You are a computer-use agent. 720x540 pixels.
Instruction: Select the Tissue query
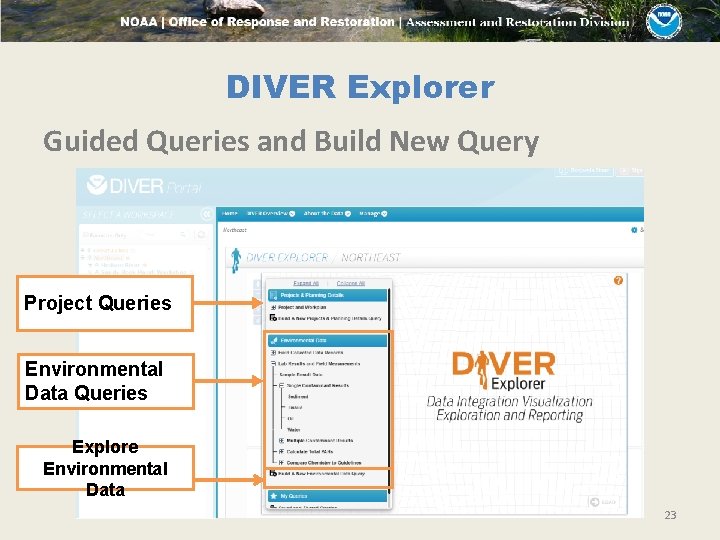[x=294, y=408]
